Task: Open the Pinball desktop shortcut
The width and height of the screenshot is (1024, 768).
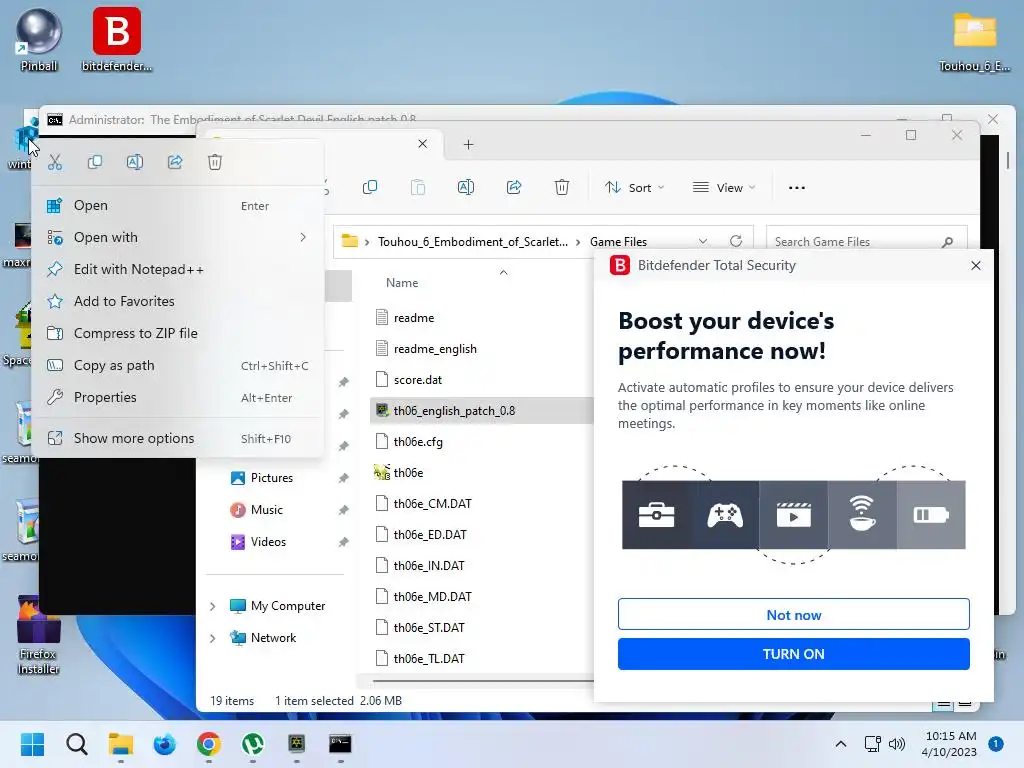Action: pyautogui.click(x=39, y=40)
